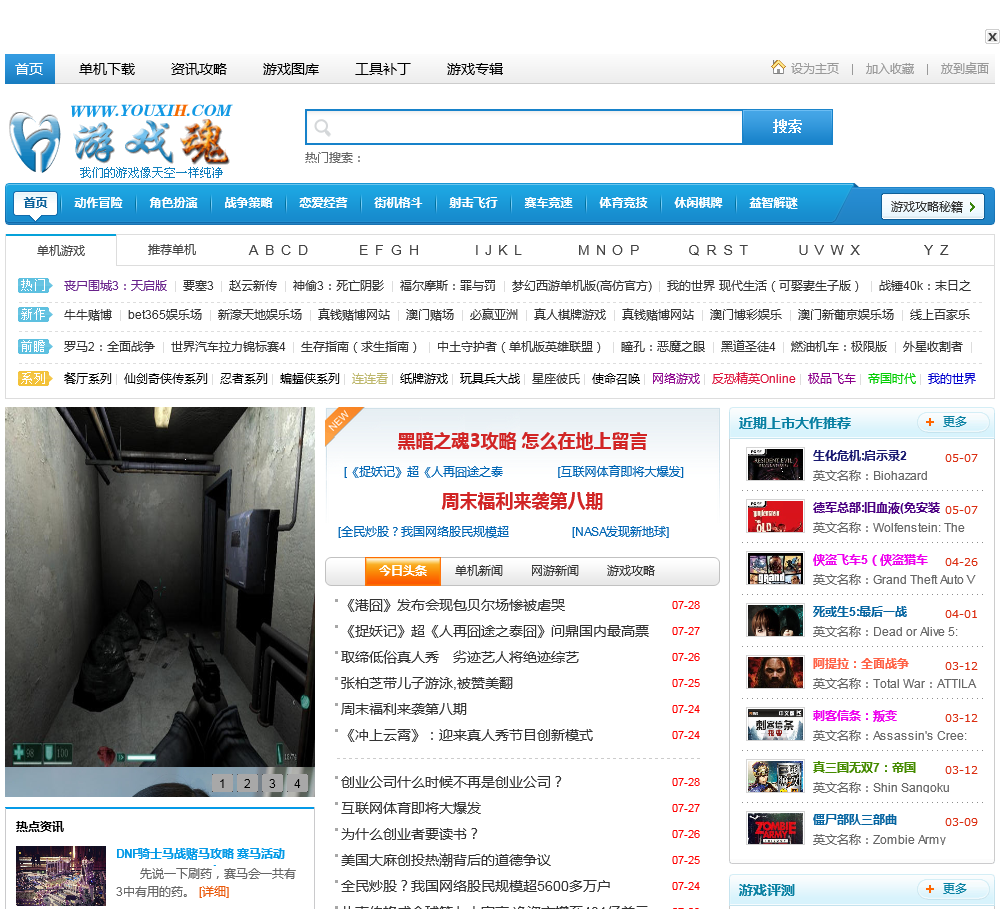Open 工具补丁 in top menu
The height and width of the screenshot is (909, 1000).
tap(383, 69)
